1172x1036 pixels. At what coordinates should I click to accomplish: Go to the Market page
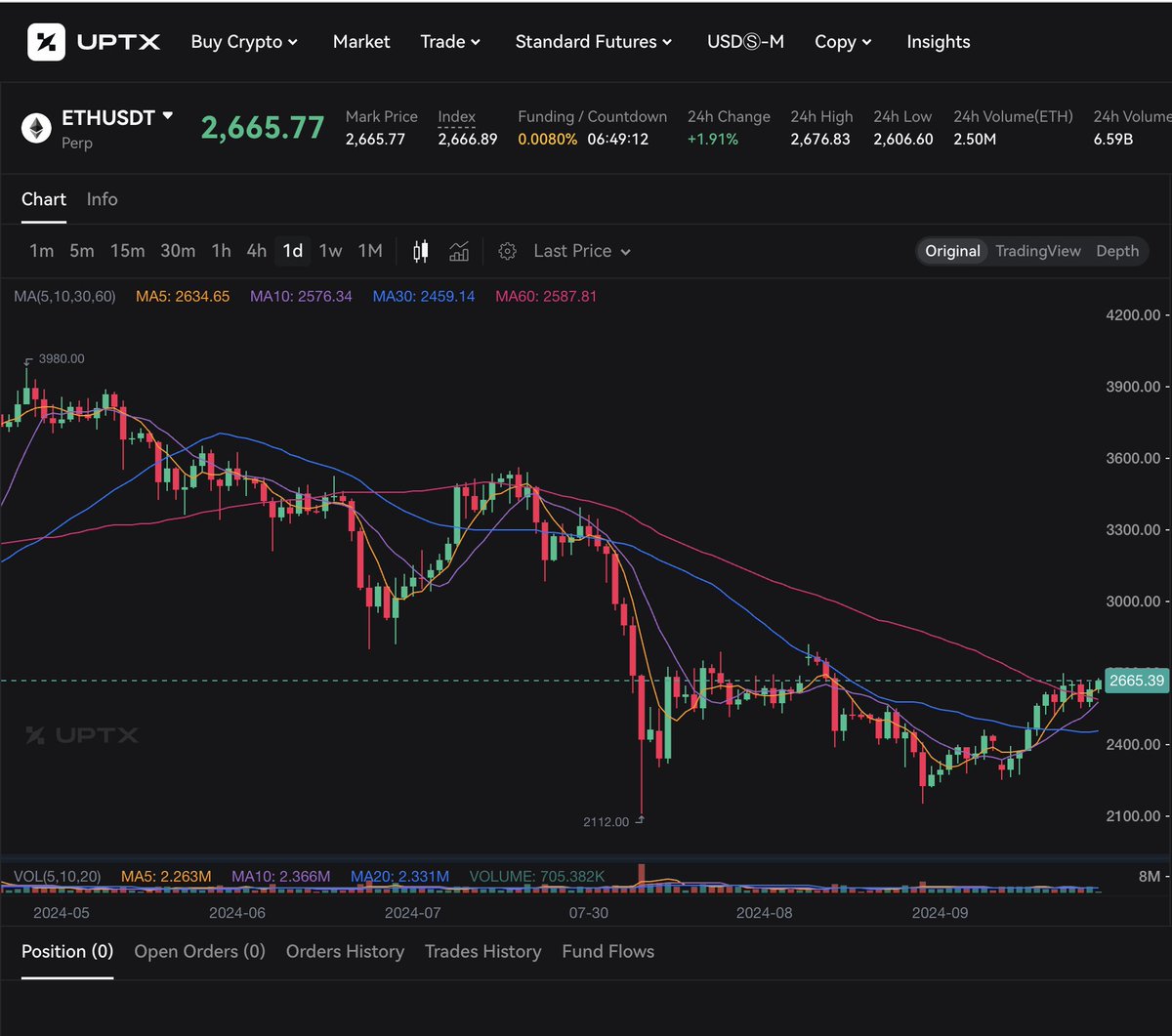point(361,41)
